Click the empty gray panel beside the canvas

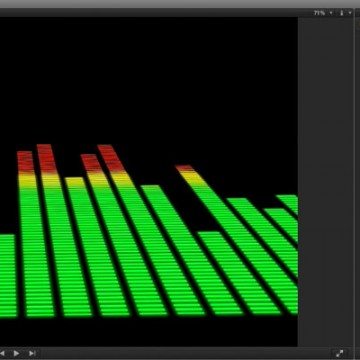(325, 182)
